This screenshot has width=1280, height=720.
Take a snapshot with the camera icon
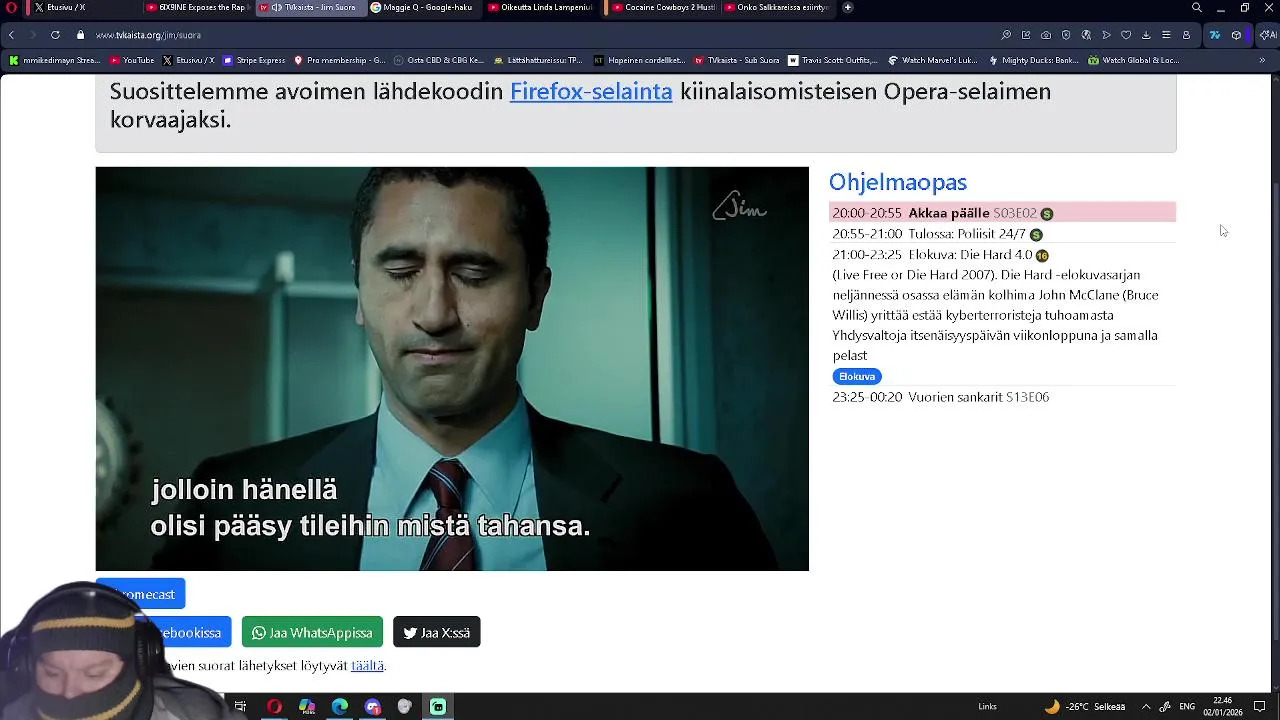[x=1046, y=35]
